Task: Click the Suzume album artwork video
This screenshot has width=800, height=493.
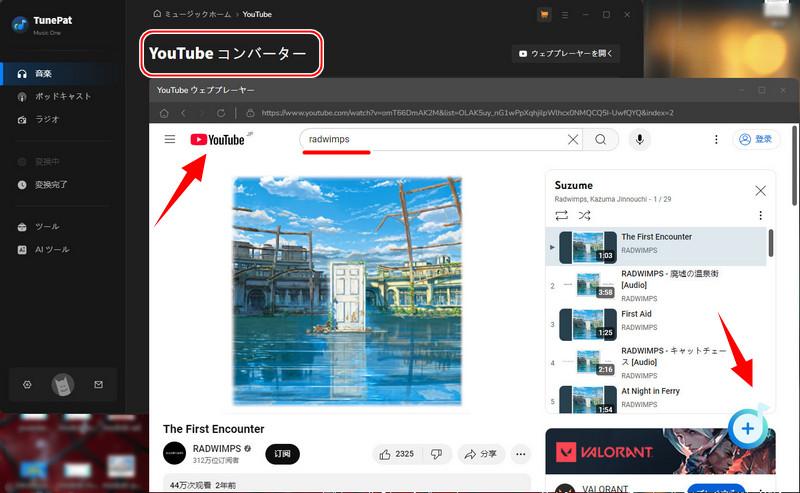Action: coord(347,291)
